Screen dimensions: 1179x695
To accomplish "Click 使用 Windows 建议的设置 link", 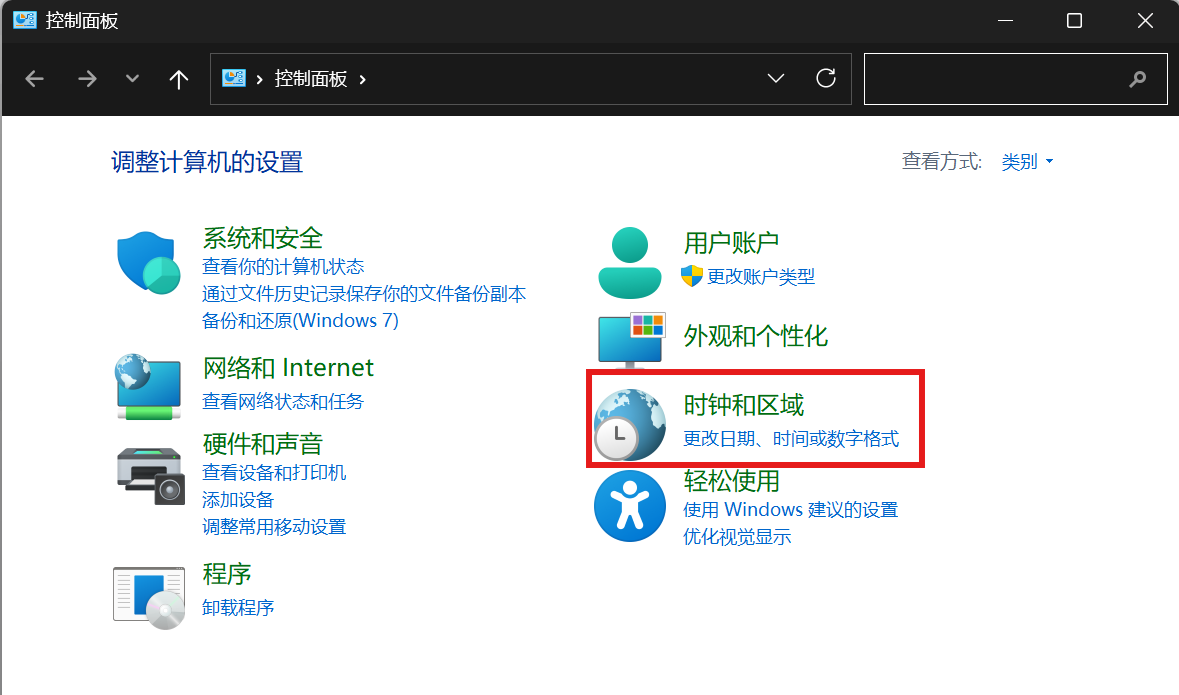I will pos(790,510).
